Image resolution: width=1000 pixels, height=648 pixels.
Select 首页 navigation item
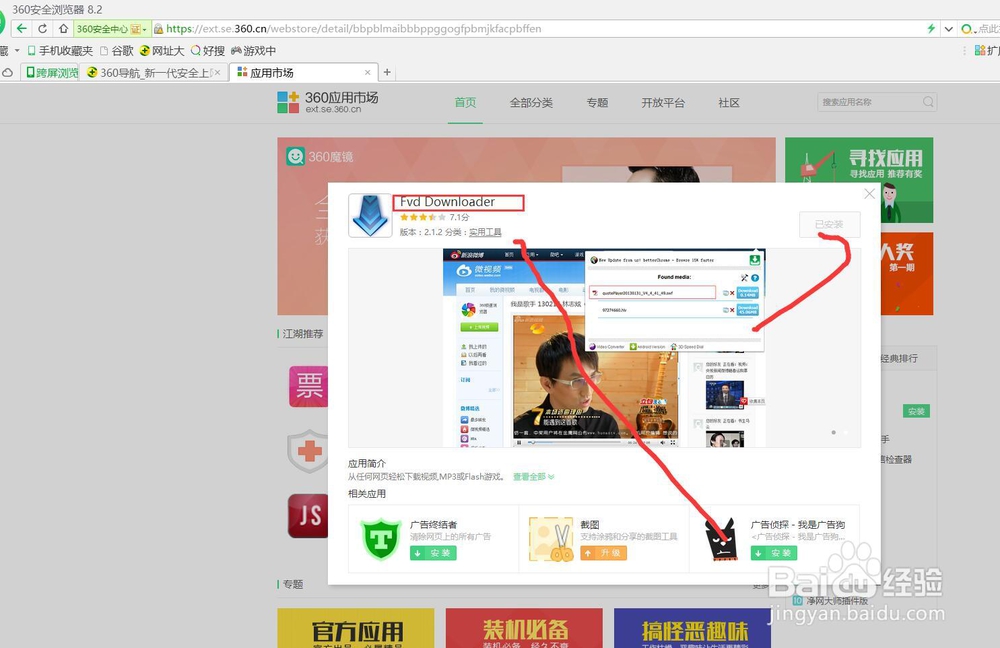(465, 102)
